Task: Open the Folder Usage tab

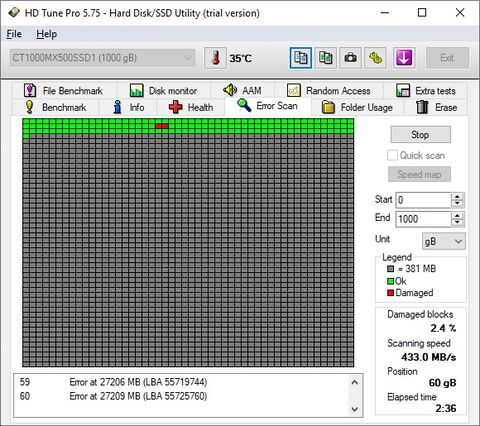Action: [358, 107]
